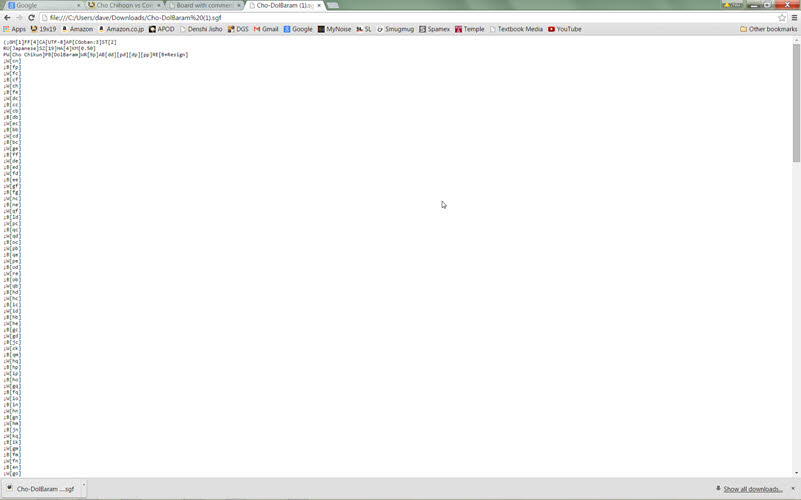
Task: Open the Textbook Media bookmark
Action: [x=515, y=29]
